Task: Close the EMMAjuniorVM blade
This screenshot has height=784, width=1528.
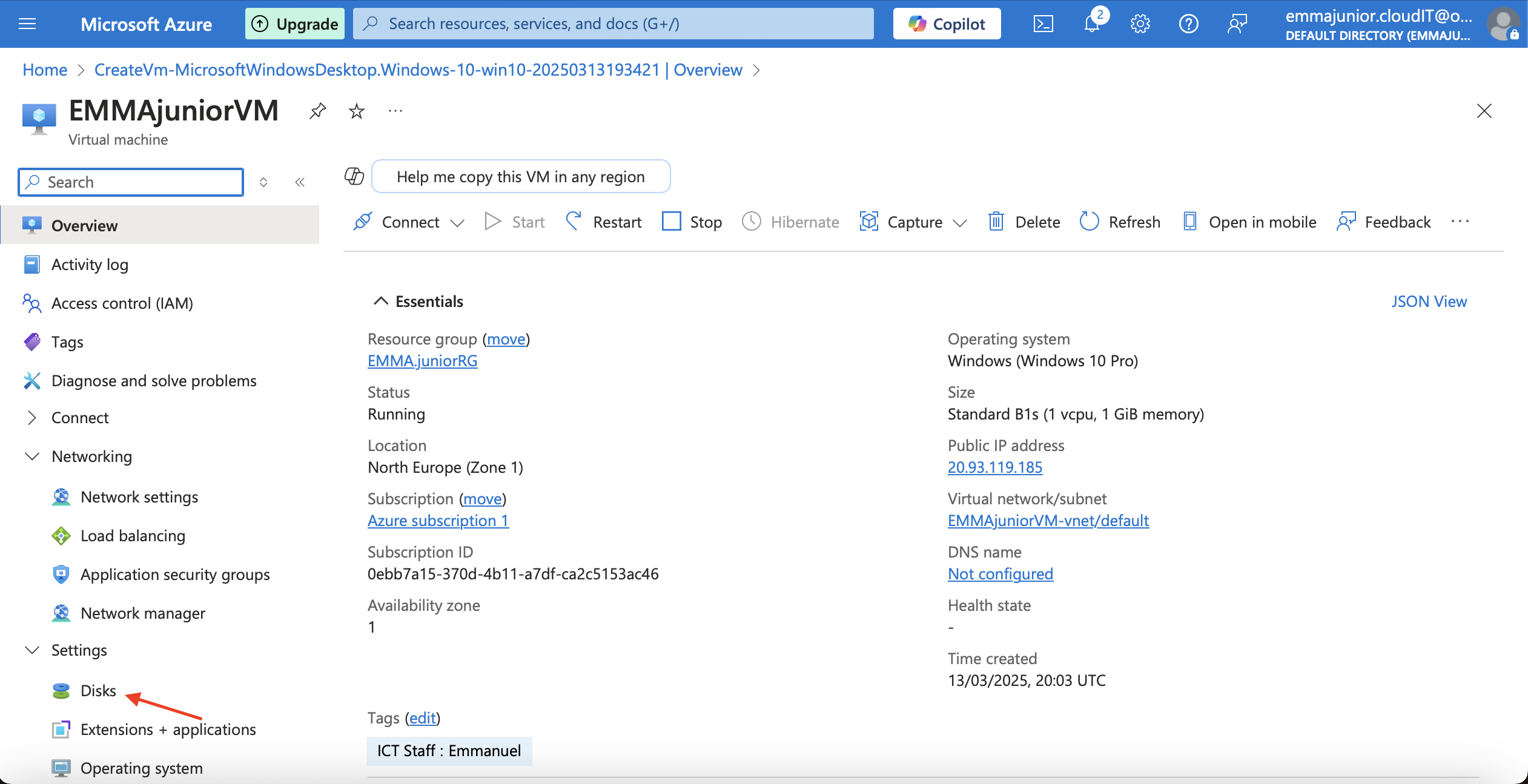Action: (x=1484, y=111)
